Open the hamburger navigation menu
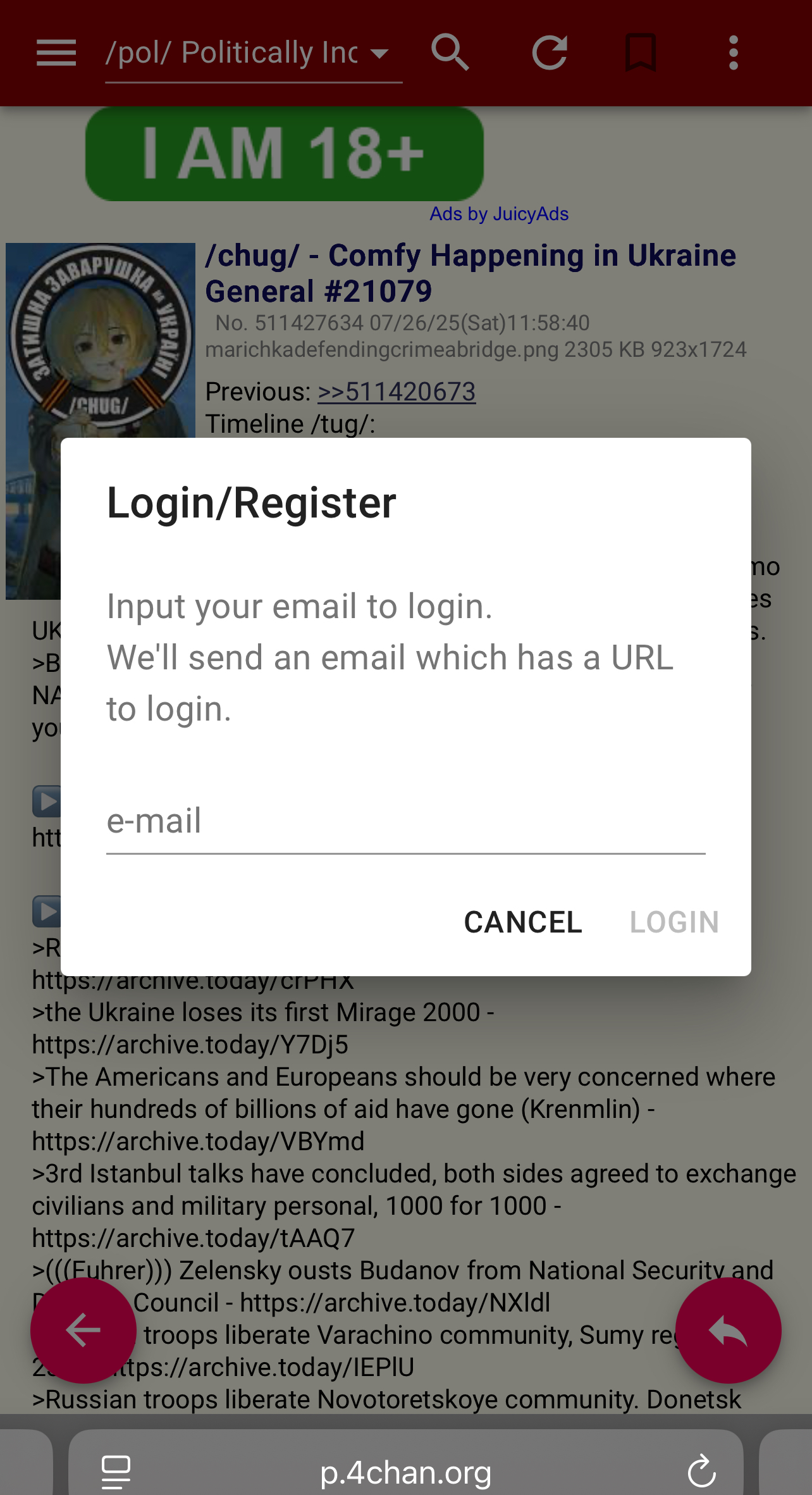Viewport: 812px width, 1495px height. [56, 53]
